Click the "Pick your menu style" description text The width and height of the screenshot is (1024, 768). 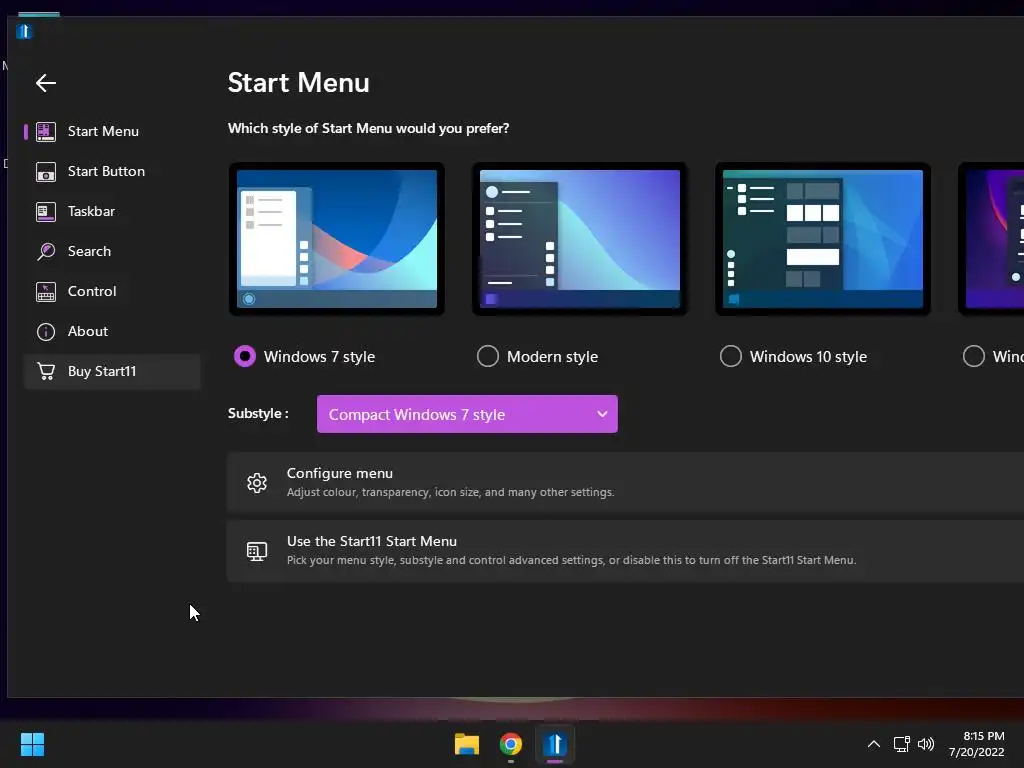pyautogui.click(x=571, y=560)
